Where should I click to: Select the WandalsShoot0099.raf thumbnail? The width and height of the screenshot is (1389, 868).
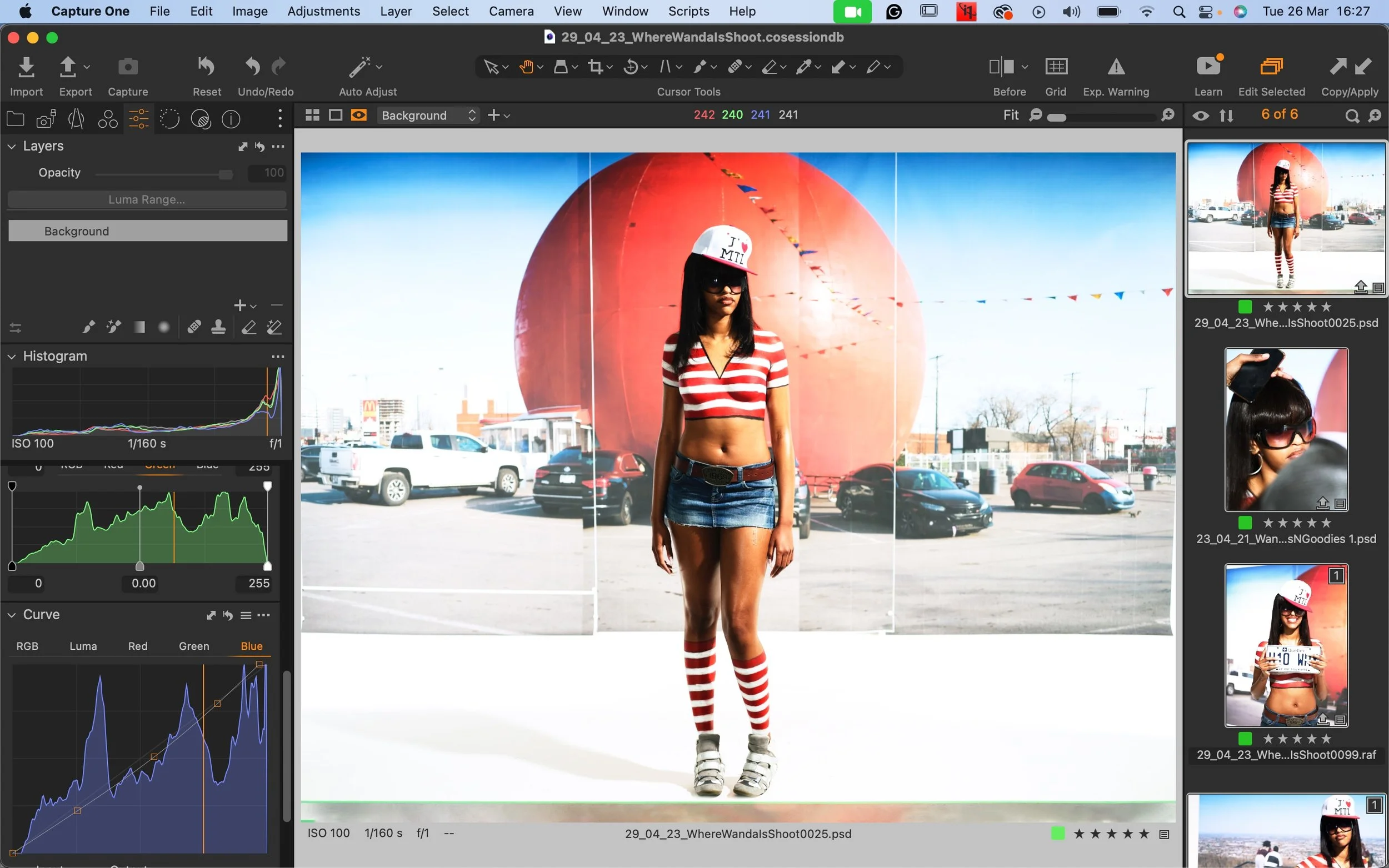click(x=1286, y=646)
